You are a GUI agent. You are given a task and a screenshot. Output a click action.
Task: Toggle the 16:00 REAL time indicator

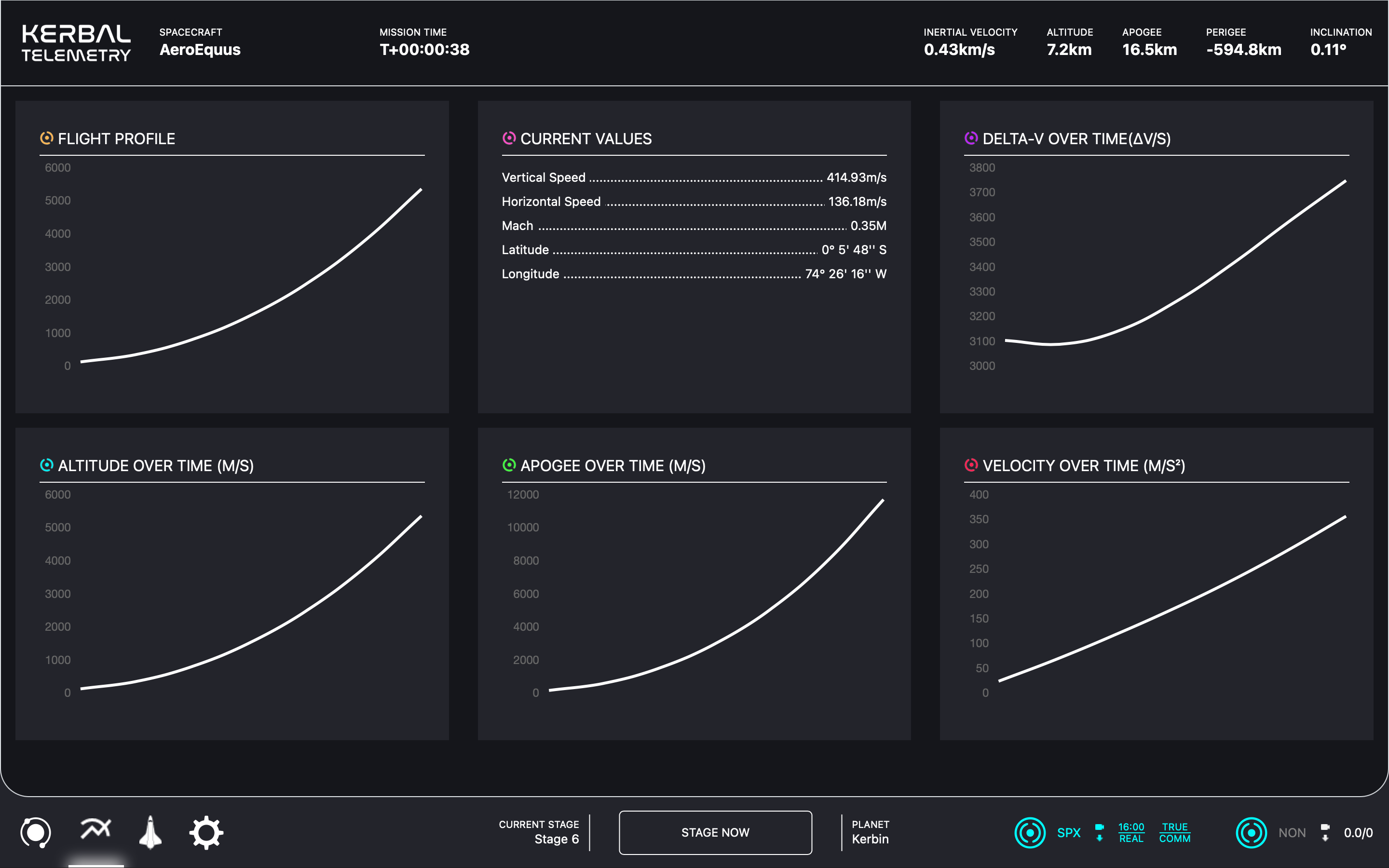coord(1130,832)
